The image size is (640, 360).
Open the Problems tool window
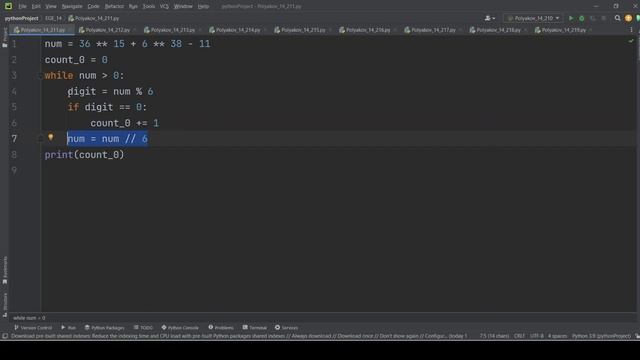point(221,328)
